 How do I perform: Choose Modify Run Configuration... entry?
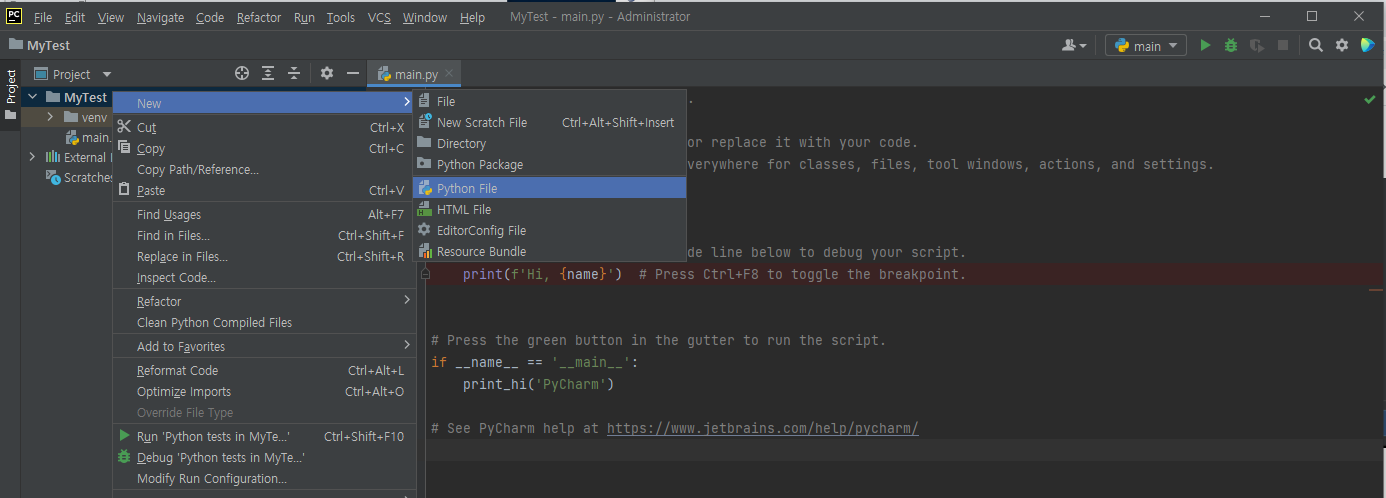coord(264,478)
